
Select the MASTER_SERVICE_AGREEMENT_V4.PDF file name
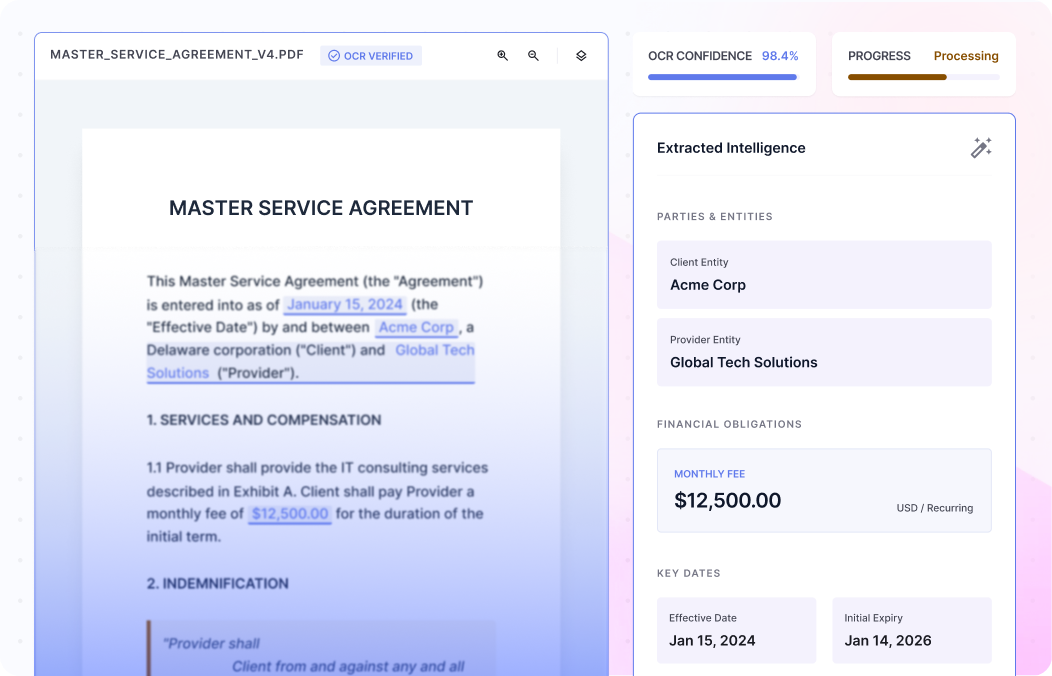point(176,54)
